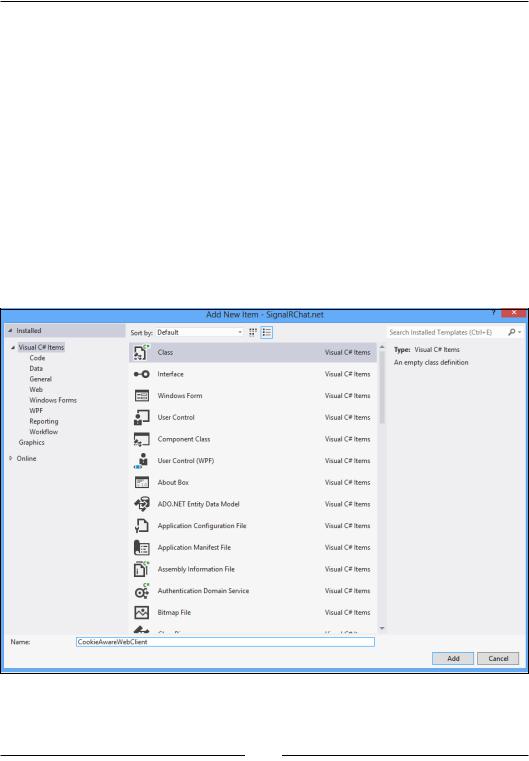Close the Add New Item dialog
The image size is (529, 761).
coord(514,313)
